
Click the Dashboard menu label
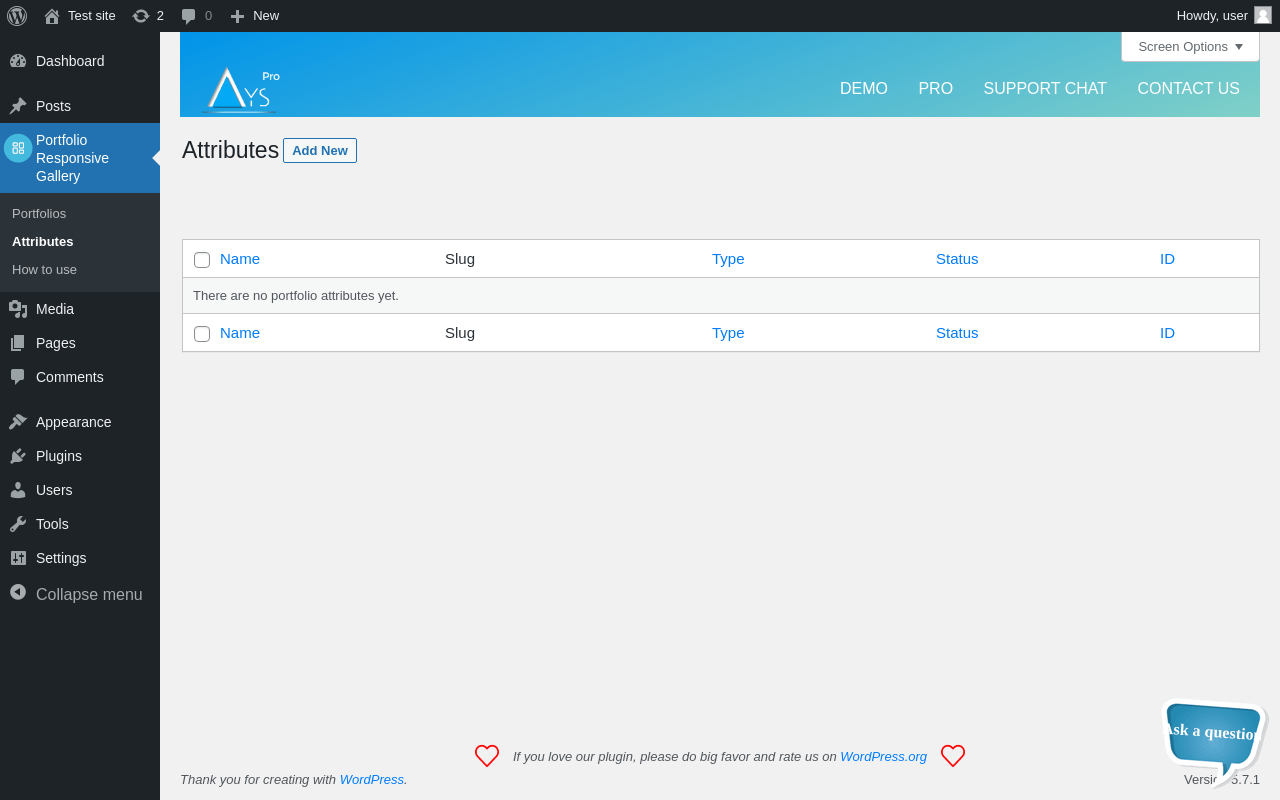point(70,61)
